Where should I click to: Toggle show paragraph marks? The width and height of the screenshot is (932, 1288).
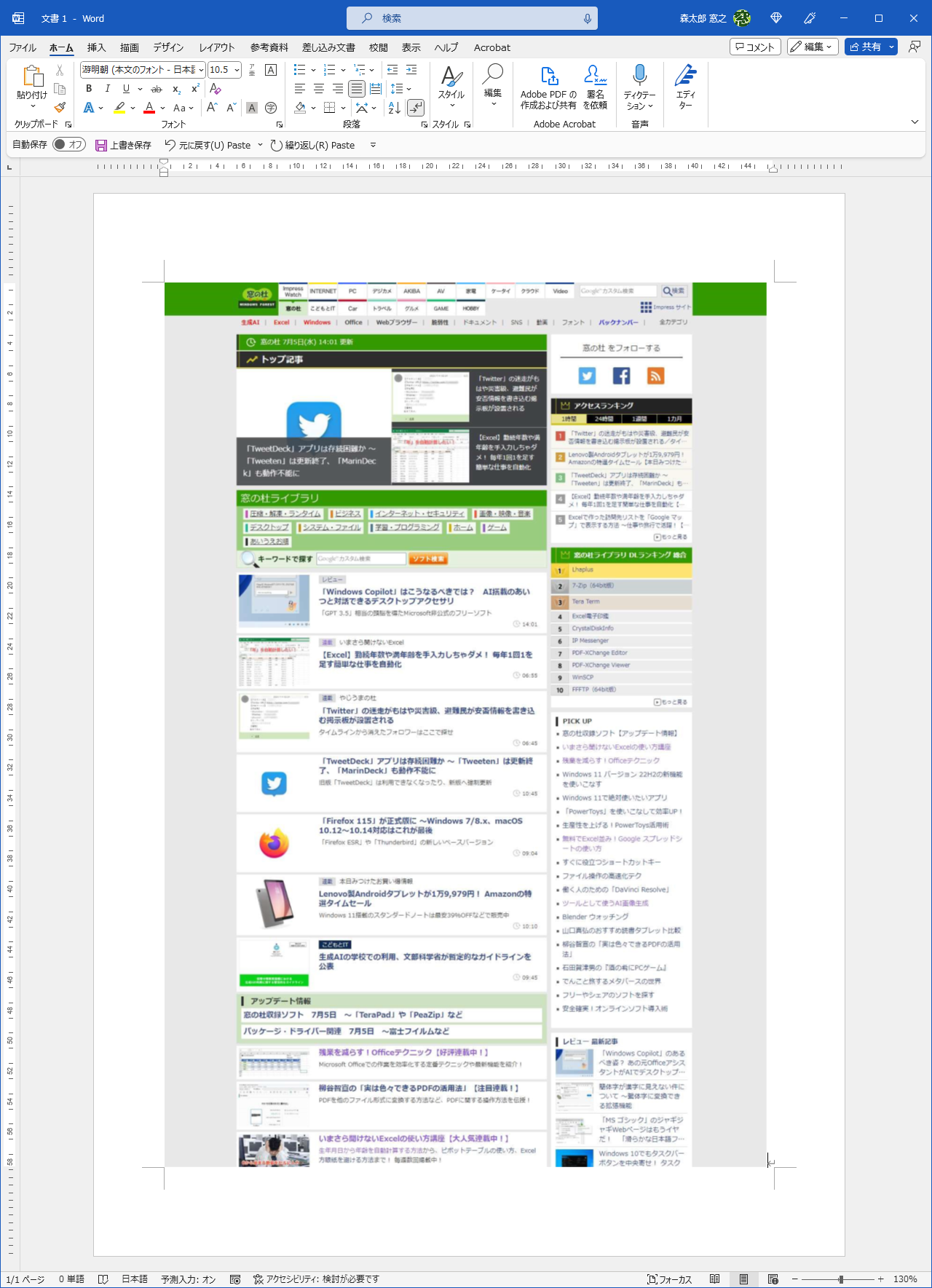point(416,108)
